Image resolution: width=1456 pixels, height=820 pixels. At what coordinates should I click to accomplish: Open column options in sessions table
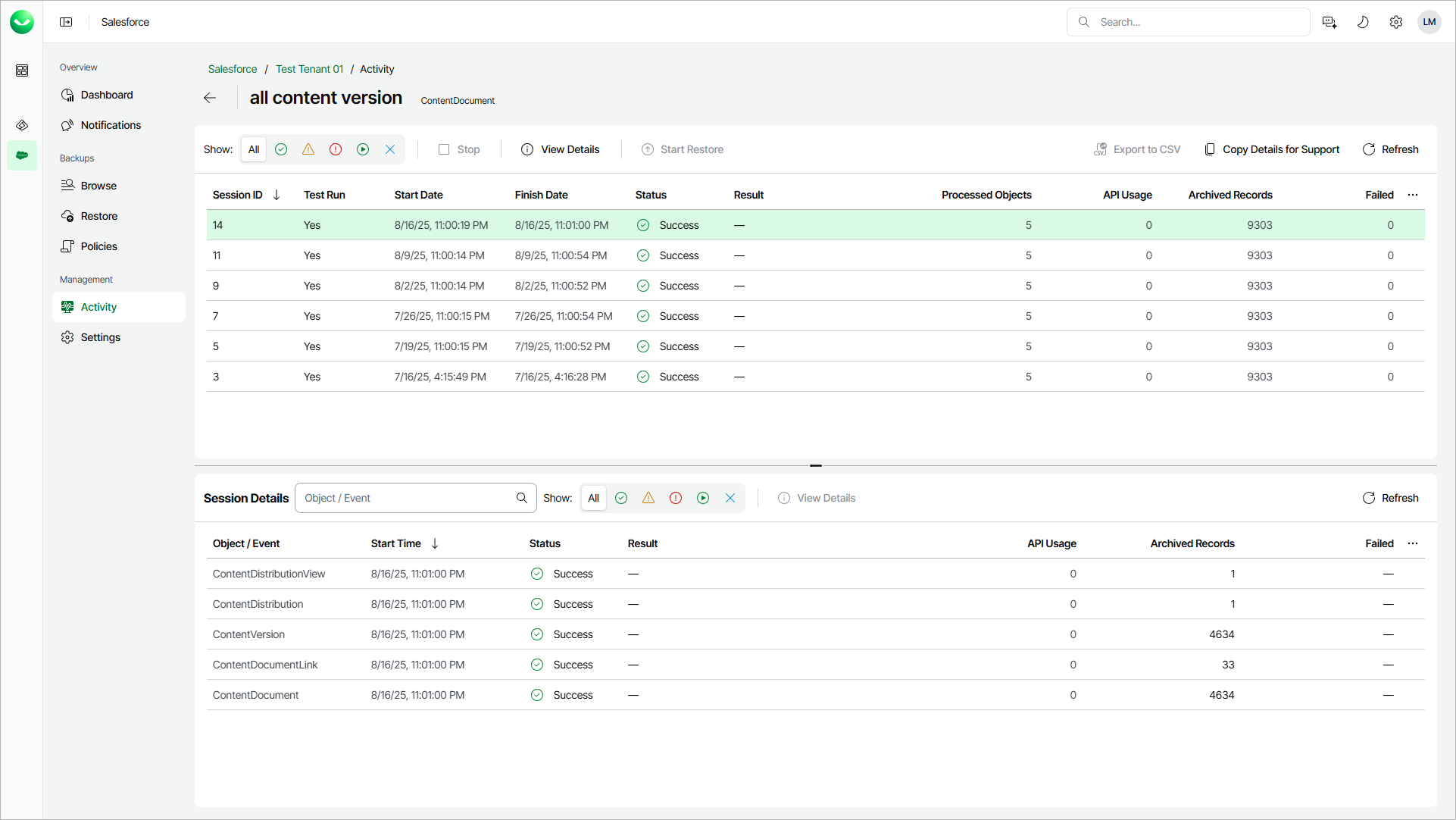(x=1413, y=195)
